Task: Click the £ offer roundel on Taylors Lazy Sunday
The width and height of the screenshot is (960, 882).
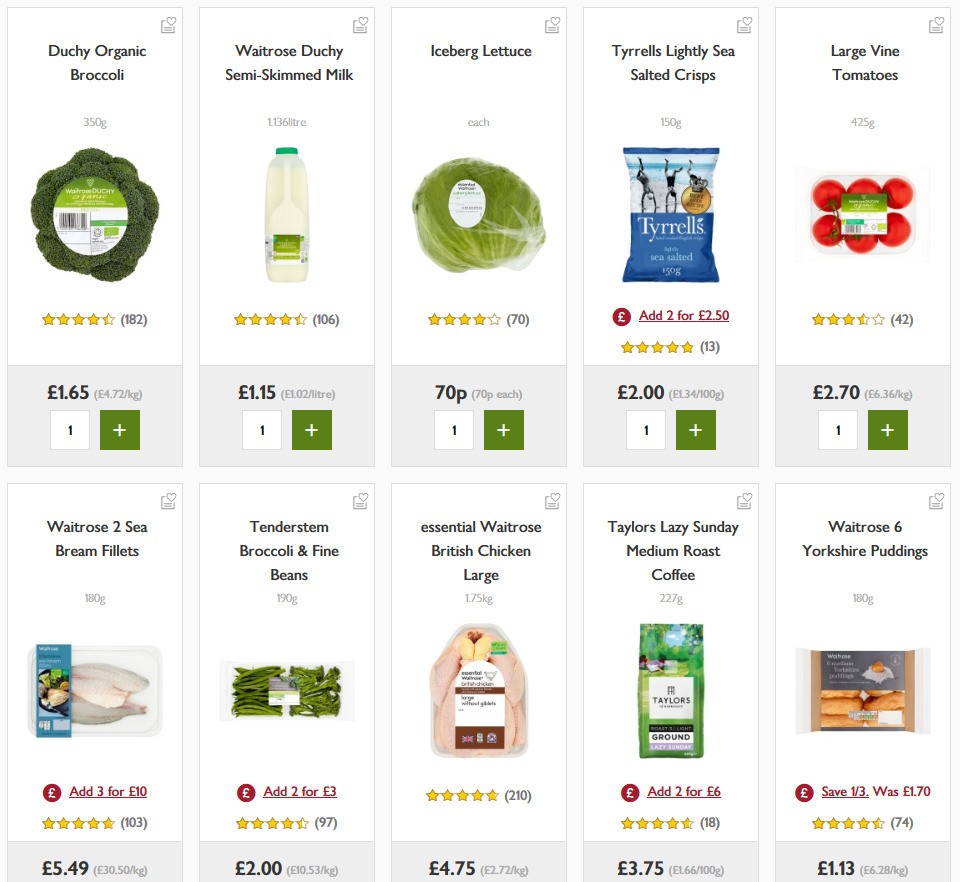Action: pyautogui.click(x=629, y=791)
